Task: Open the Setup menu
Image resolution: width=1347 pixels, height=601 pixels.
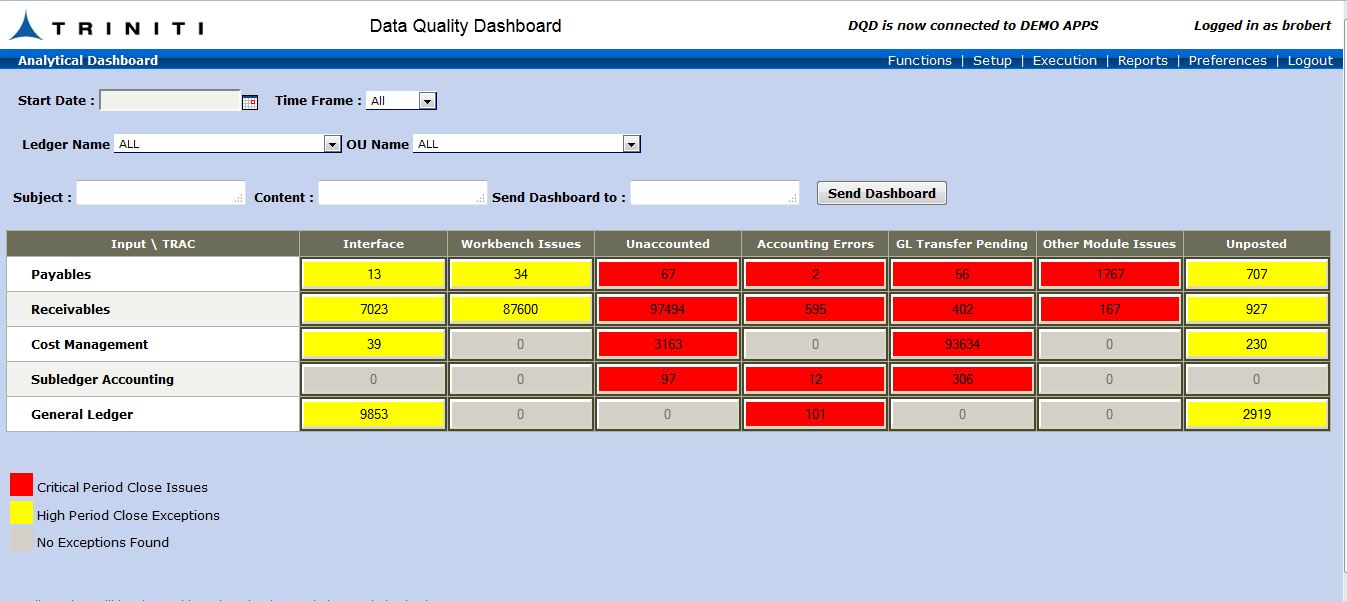Action: pos(992,60)
